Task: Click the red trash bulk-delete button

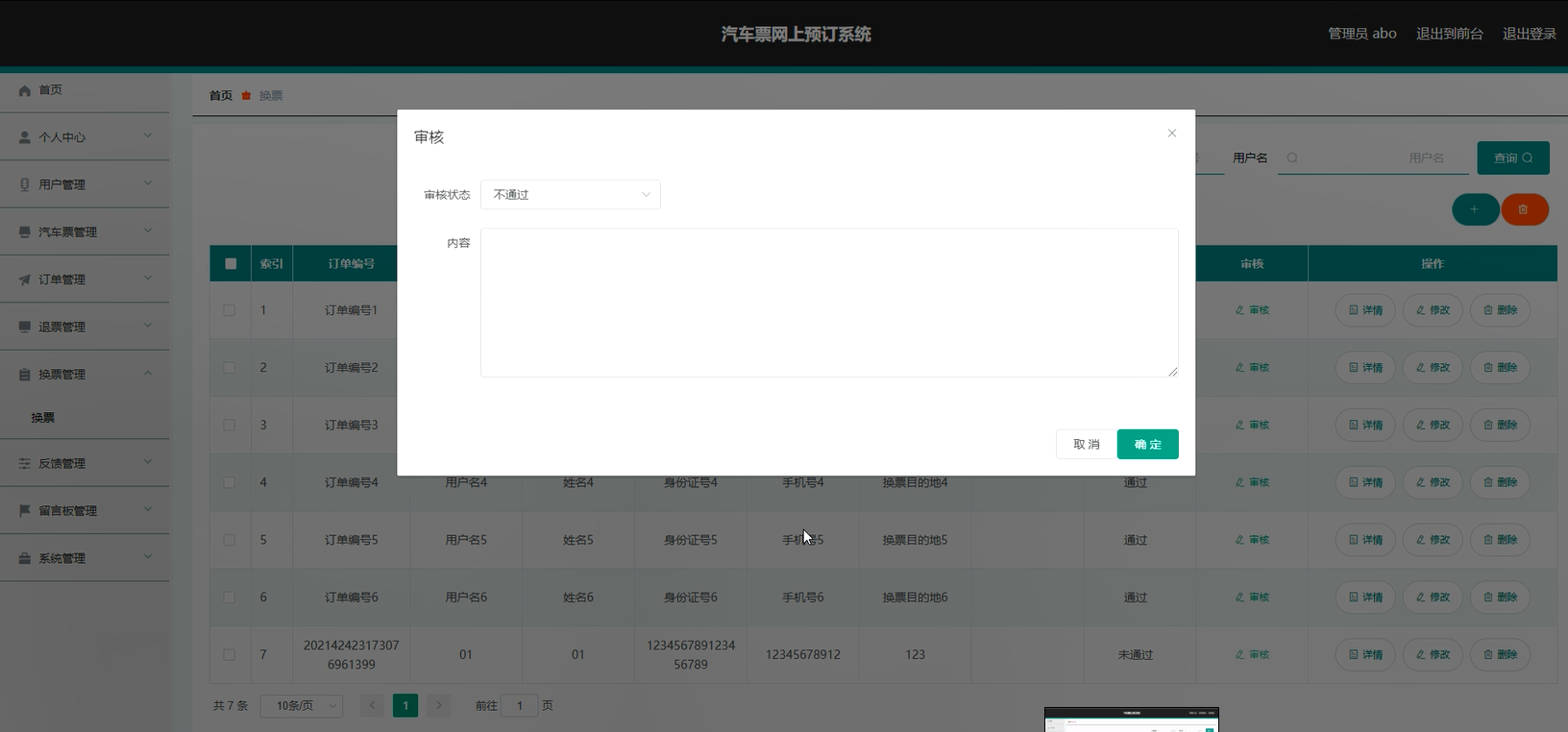Action: (x=1524, y=209)
